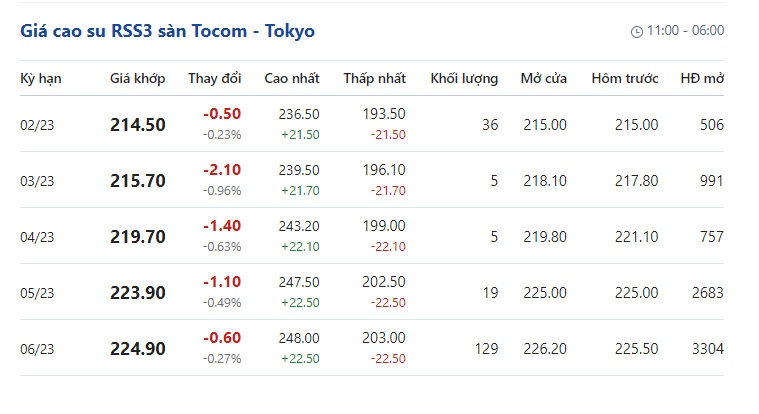
Task: Click the 11:00 - 06:00 trading hours text
Action: tap(685, 31)
